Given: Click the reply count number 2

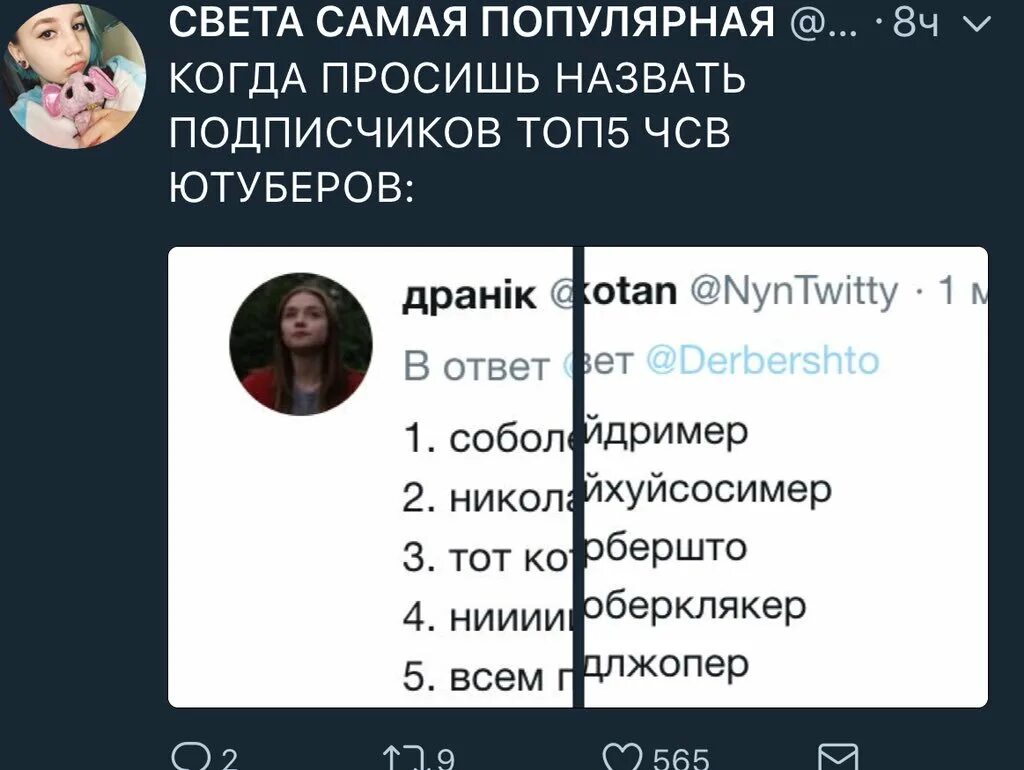Looking at the screenshot, I should tap(229, 760).
